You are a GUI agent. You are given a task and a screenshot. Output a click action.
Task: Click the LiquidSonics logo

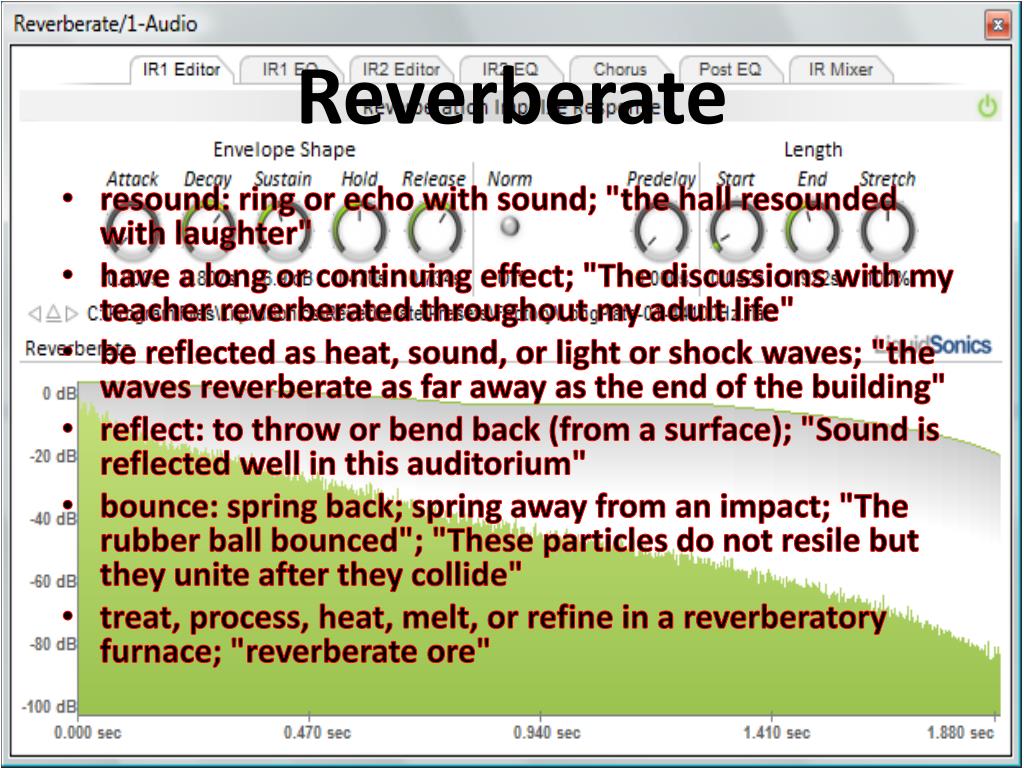[x=932, y=344]
